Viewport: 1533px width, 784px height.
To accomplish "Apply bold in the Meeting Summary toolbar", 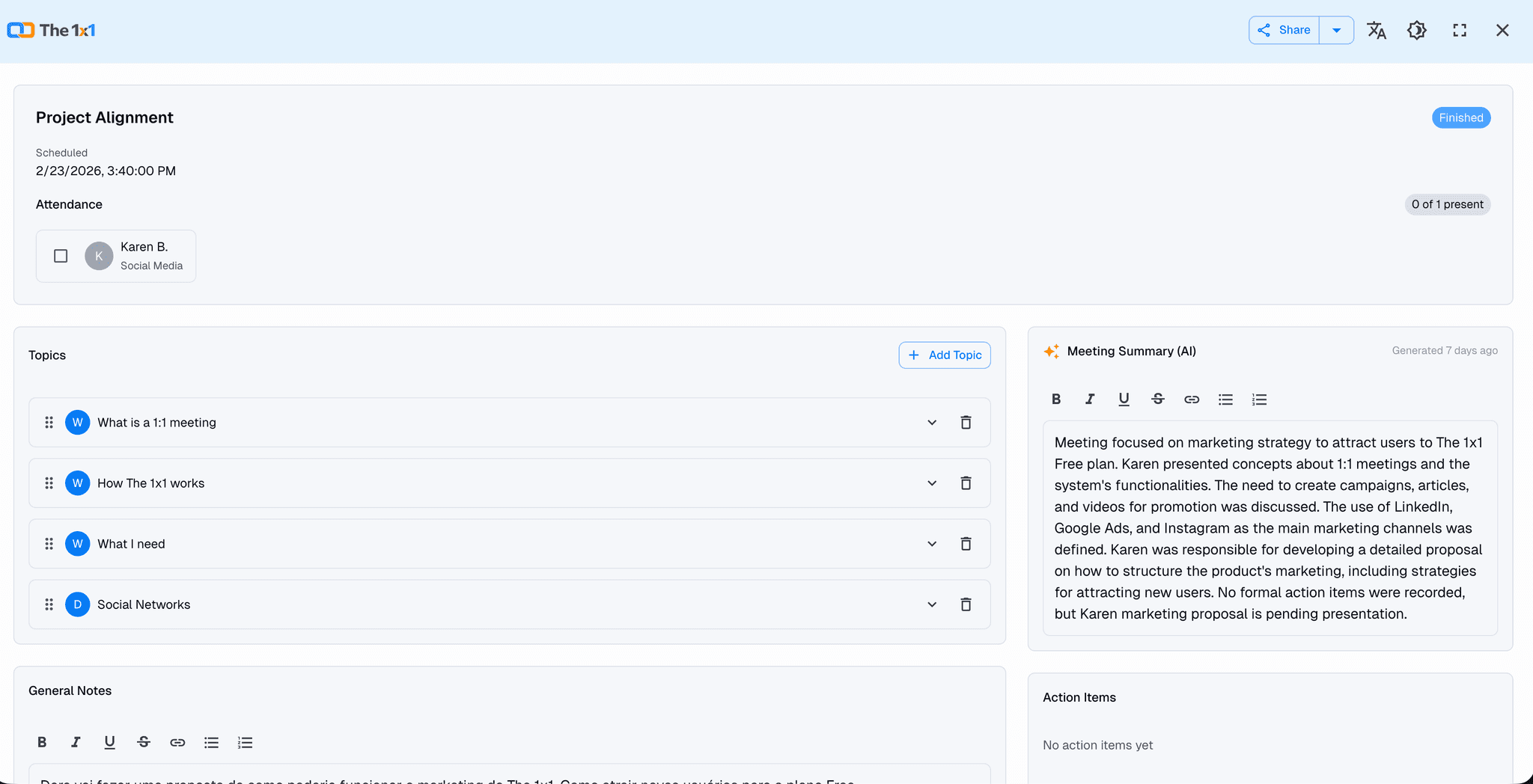I will click(x=1055, y=399).
